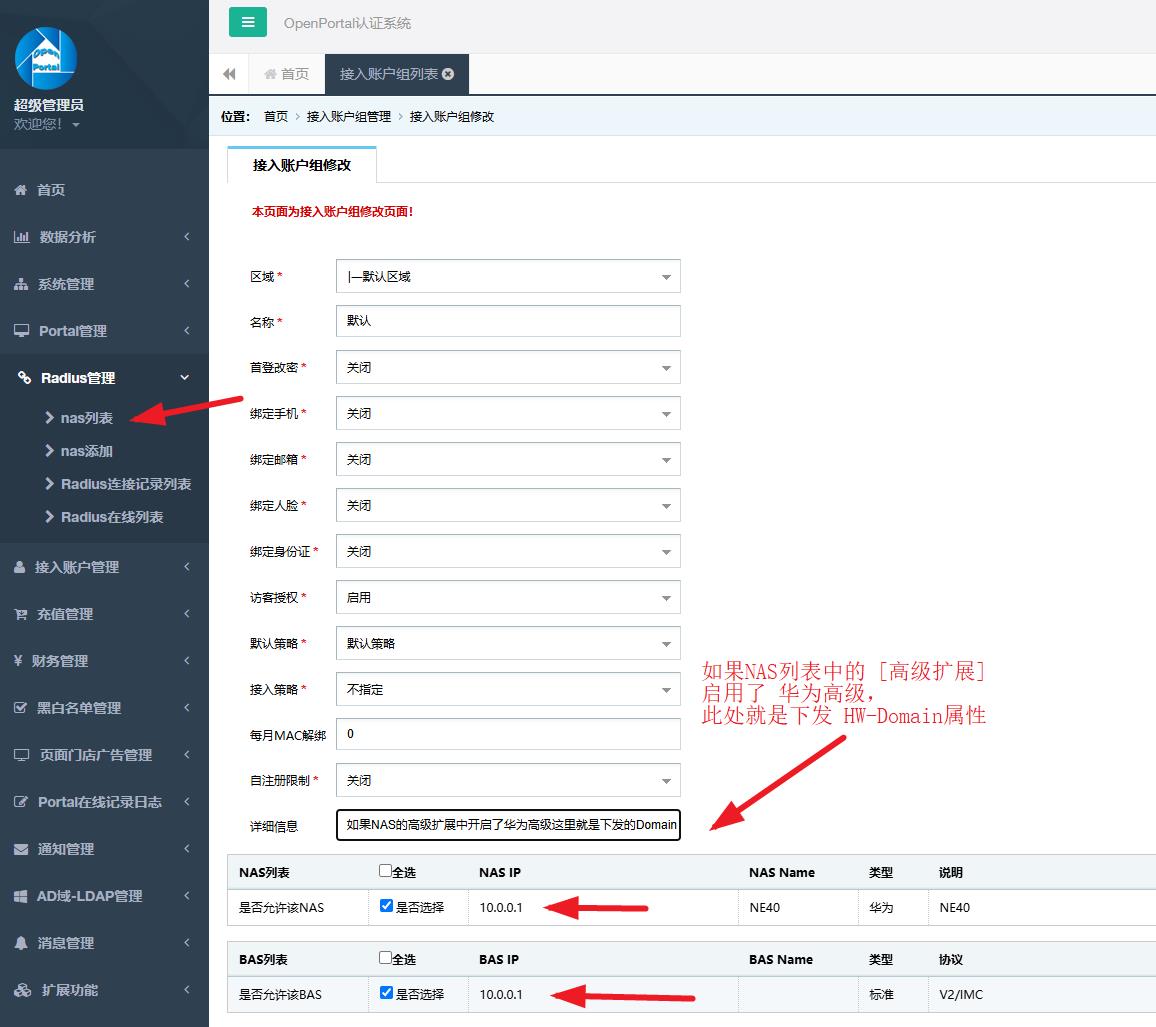The image size is (1156, 1027).
Task: Open the 默认策略 dropdown
Action: tap(508, 644)
